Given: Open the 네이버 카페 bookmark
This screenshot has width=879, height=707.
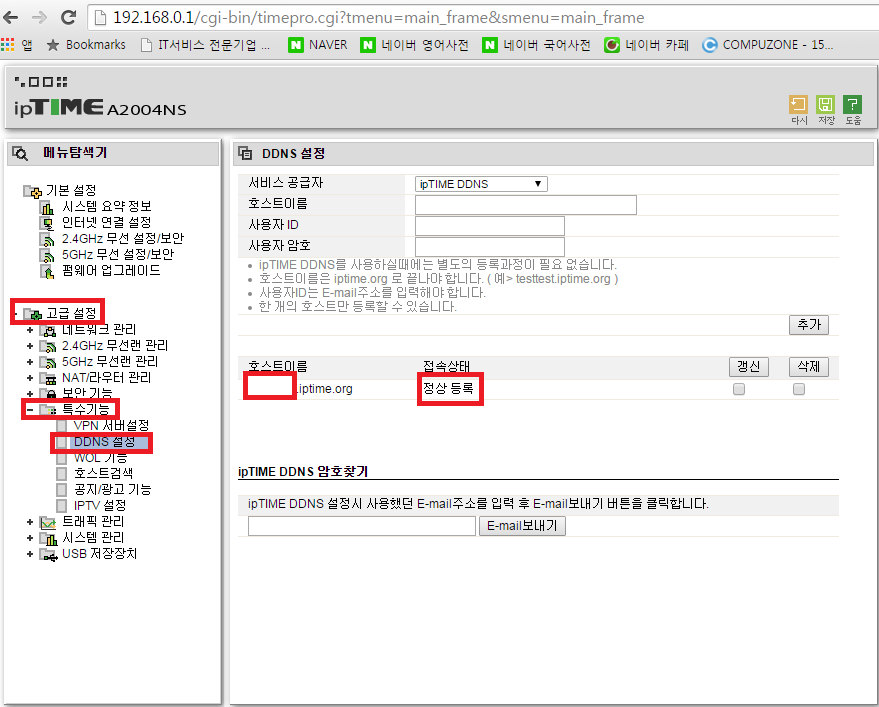Looking at the screenshot, I should pos(646,44).
